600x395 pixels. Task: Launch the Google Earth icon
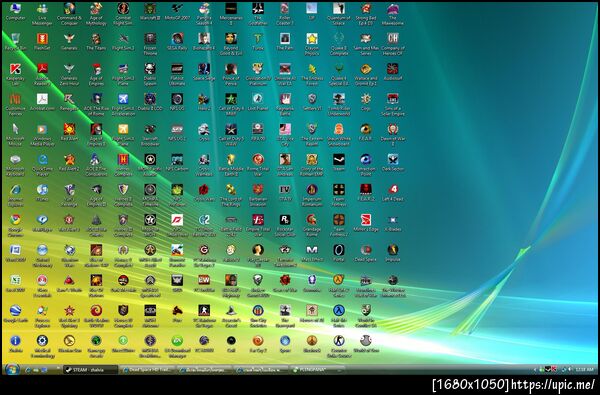tap(15, 314)
